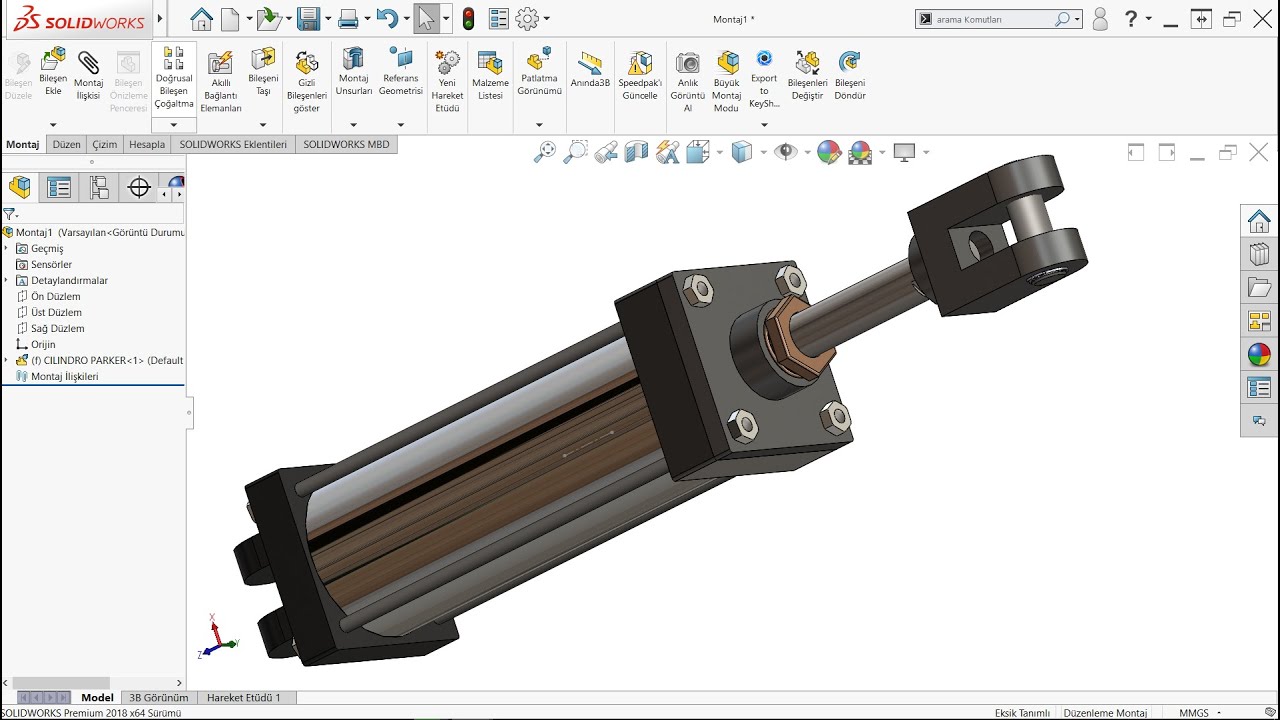Click Speedpak'ı Güncelle

tap(639, 76)
